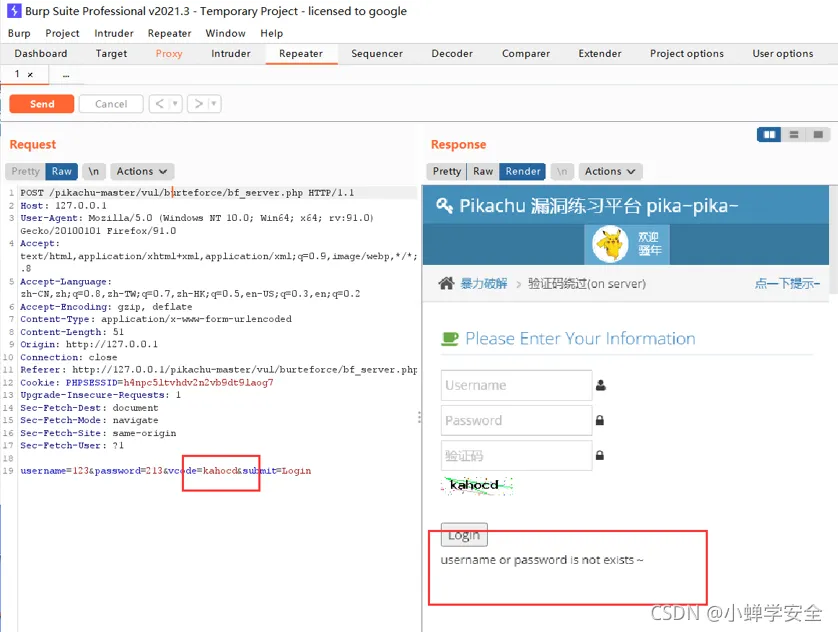Open the Project menu
This screenshot has height=632, width=838.
point(62,33)
